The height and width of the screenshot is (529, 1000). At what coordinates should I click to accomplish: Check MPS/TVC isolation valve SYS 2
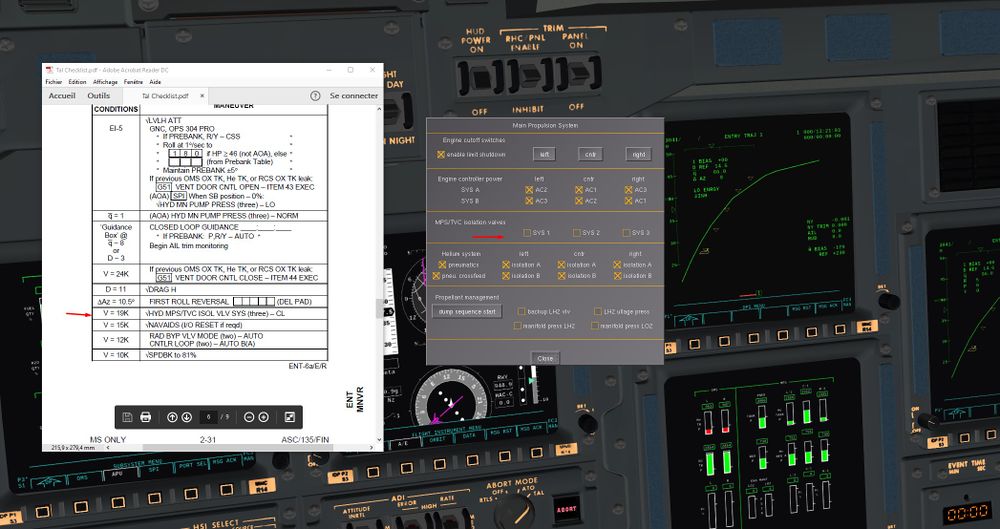coord(577,232)
